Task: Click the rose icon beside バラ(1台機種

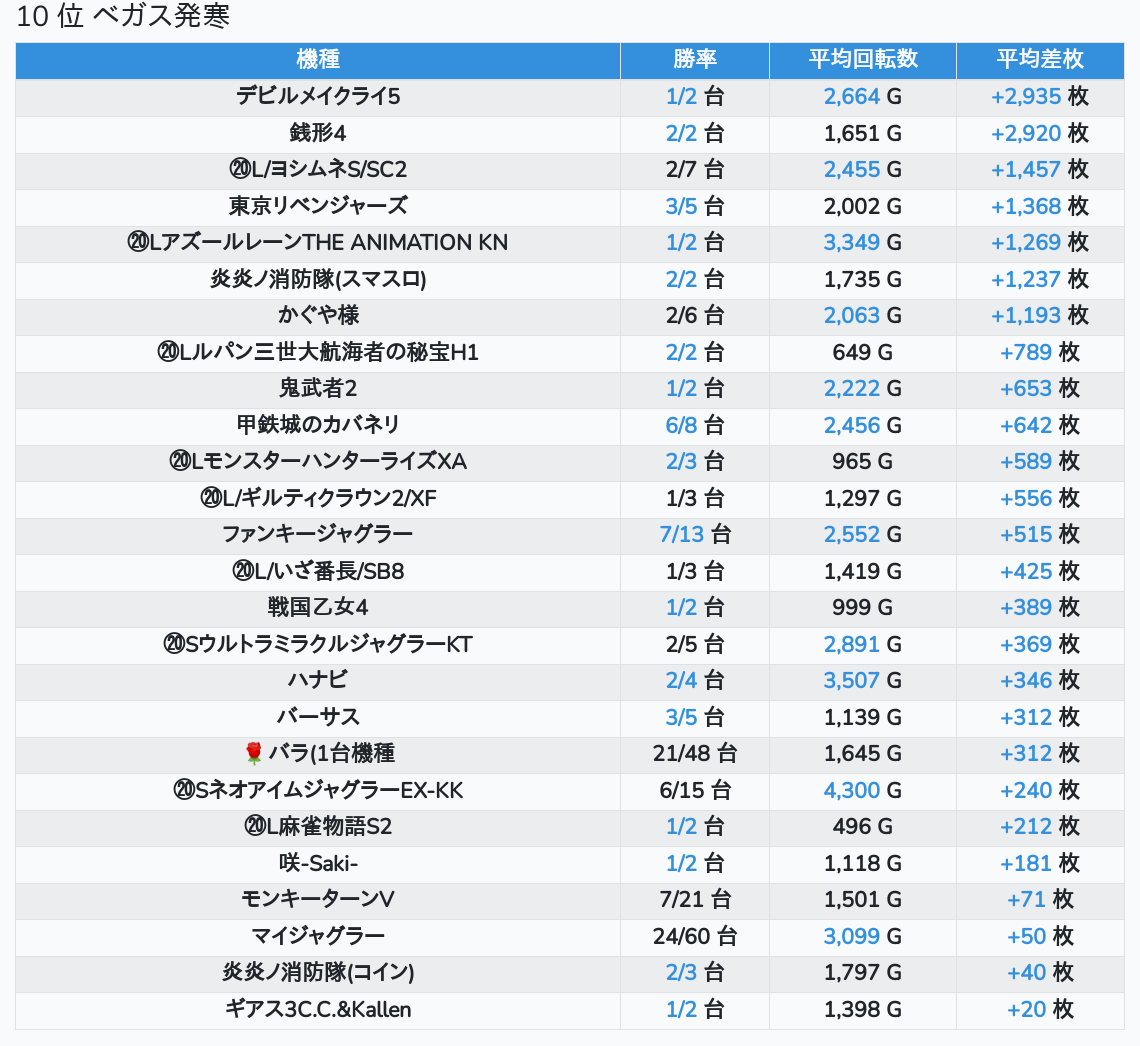Action: [253, 754]
